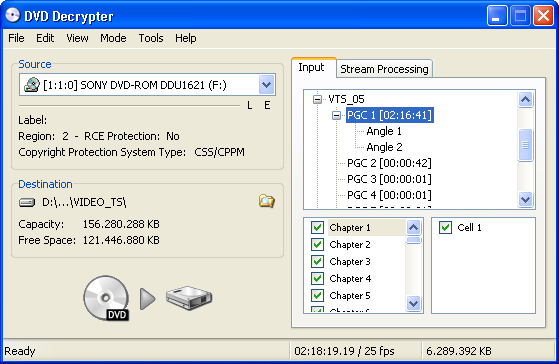Click the L indicator under Source
Screen dimensions: 559x364
[x=250, y=105]
